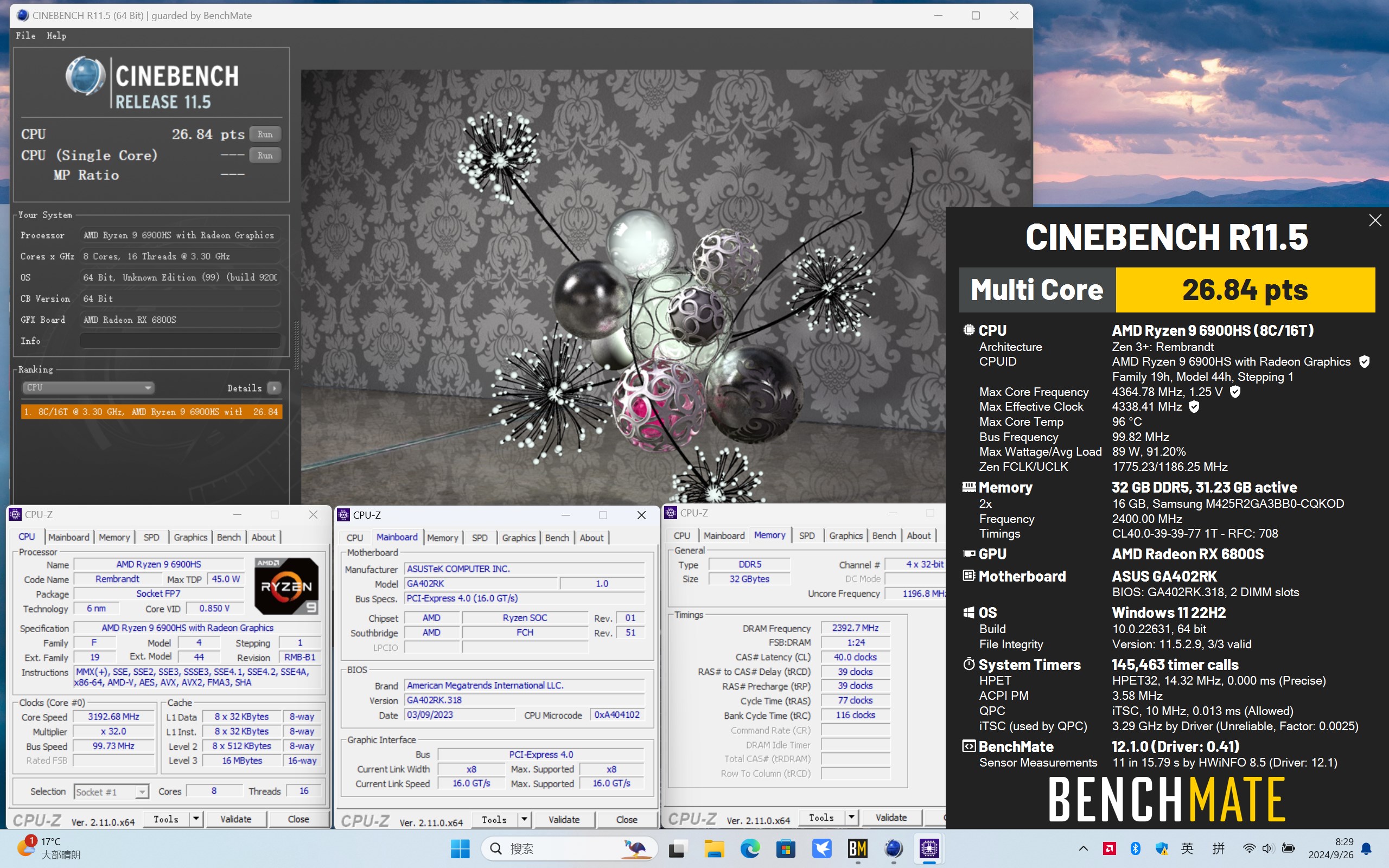
Task: Switch to Bench tab in left CPU-Z window
Action: [x=229, y=537]
